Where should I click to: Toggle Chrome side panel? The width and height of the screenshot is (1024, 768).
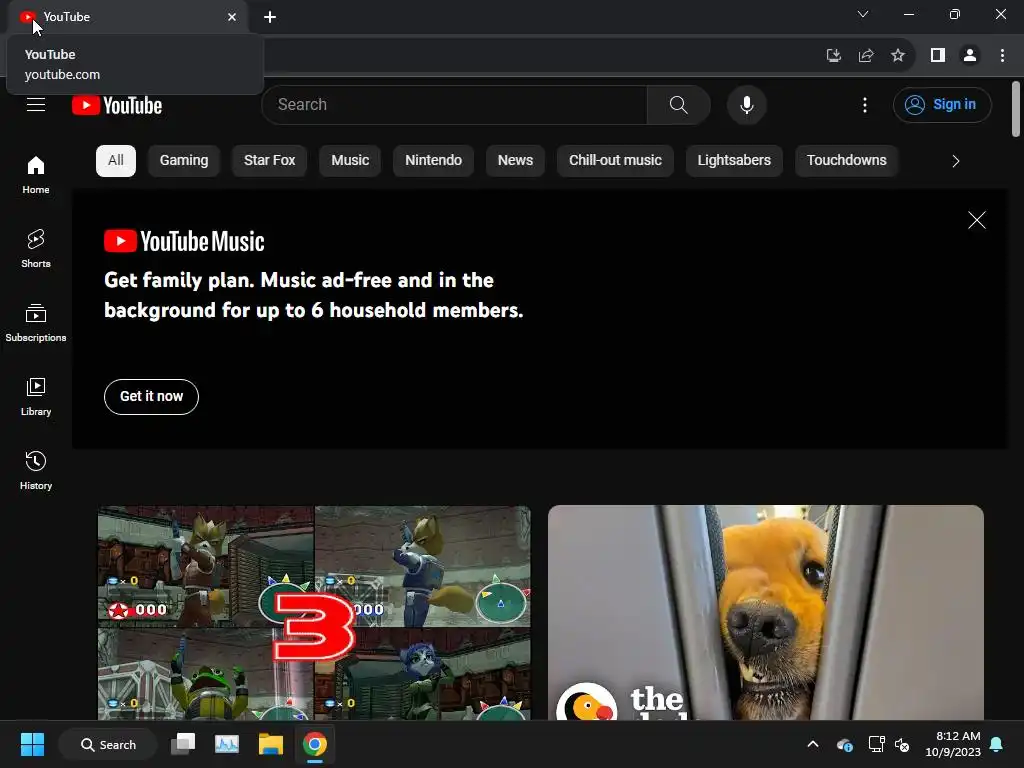click(x=938, y=56)
